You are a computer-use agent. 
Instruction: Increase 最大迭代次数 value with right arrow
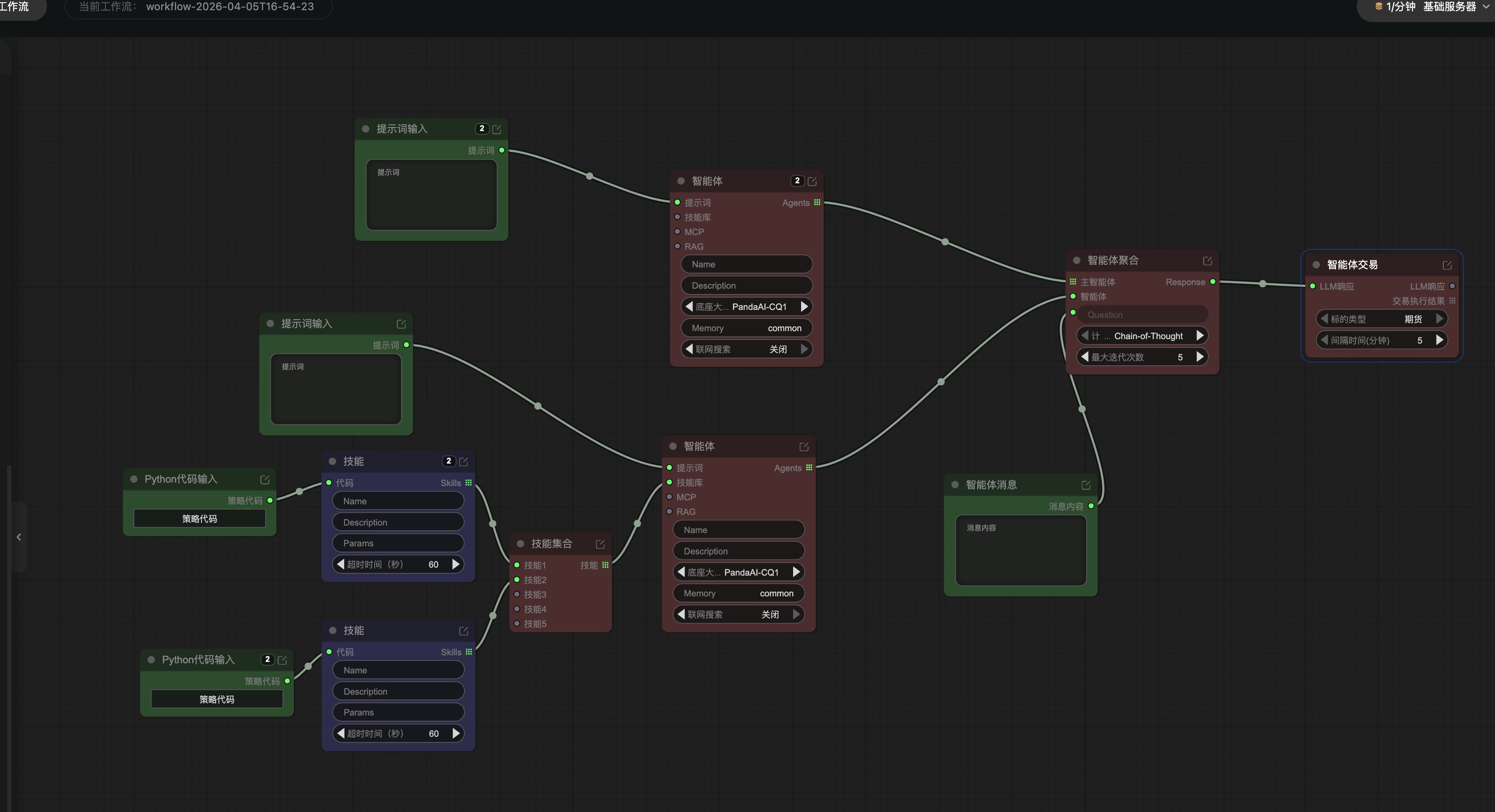tap(1200, 357)
